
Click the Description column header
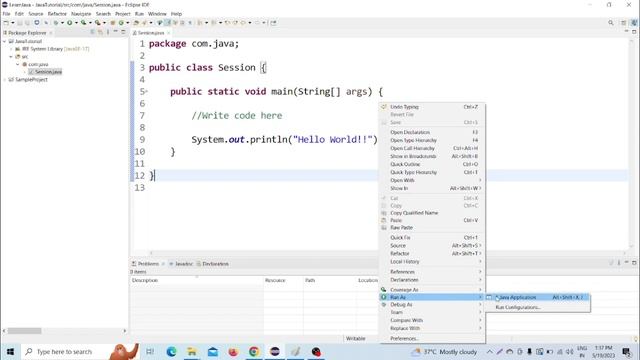coord(196,280)
